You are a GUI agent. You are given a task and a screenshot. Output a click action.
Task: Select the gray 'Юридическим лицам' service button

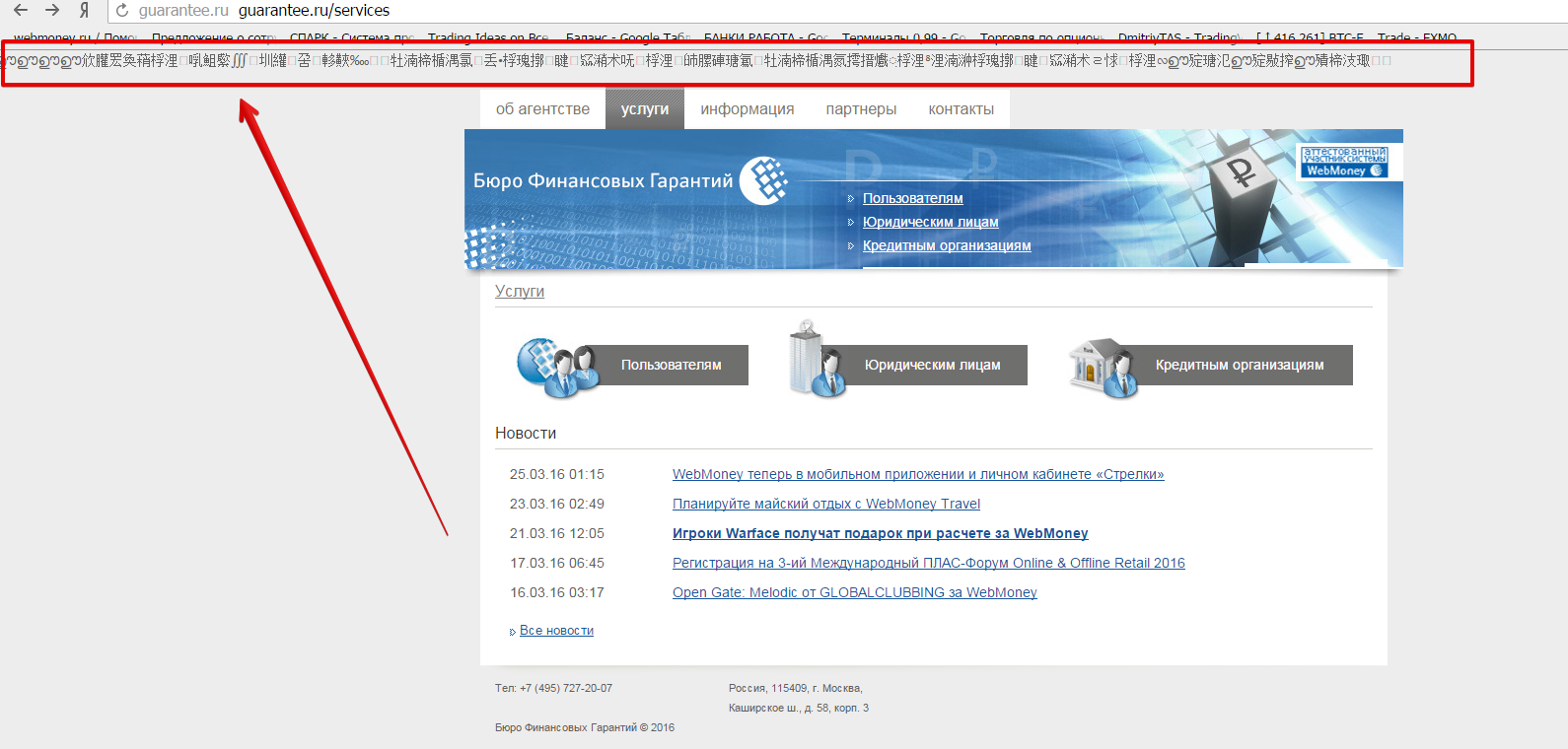point(932,365)
